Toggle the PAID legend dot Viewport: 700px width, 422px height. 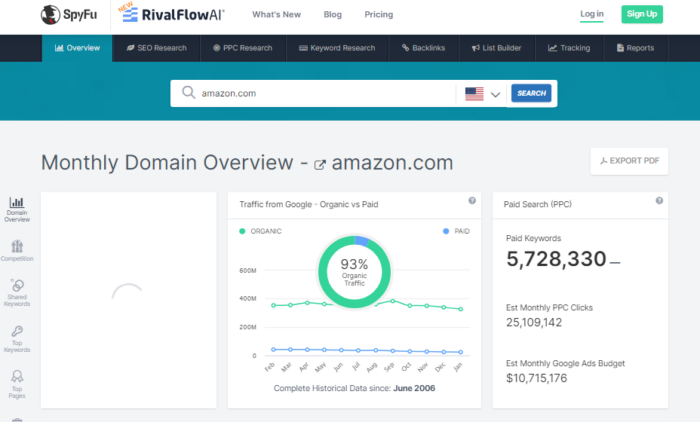tap(446, 231)
